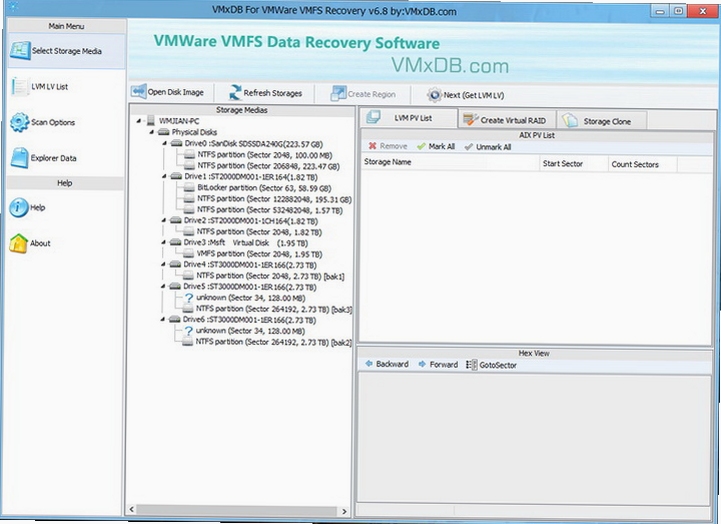Click the Forward arrow icon
721x524 pixels.
click(x=422, y=364)
